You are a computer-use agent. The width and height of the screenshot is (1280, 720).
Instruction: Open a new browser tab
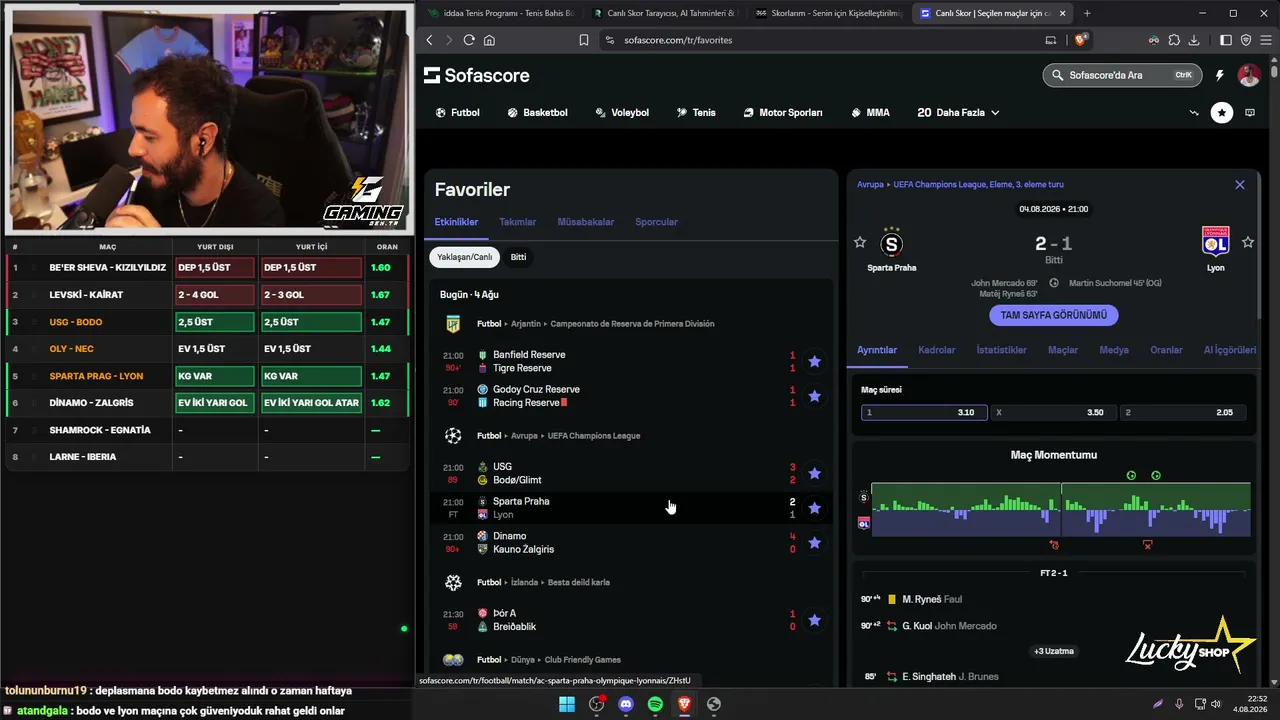coord(1087,13)
